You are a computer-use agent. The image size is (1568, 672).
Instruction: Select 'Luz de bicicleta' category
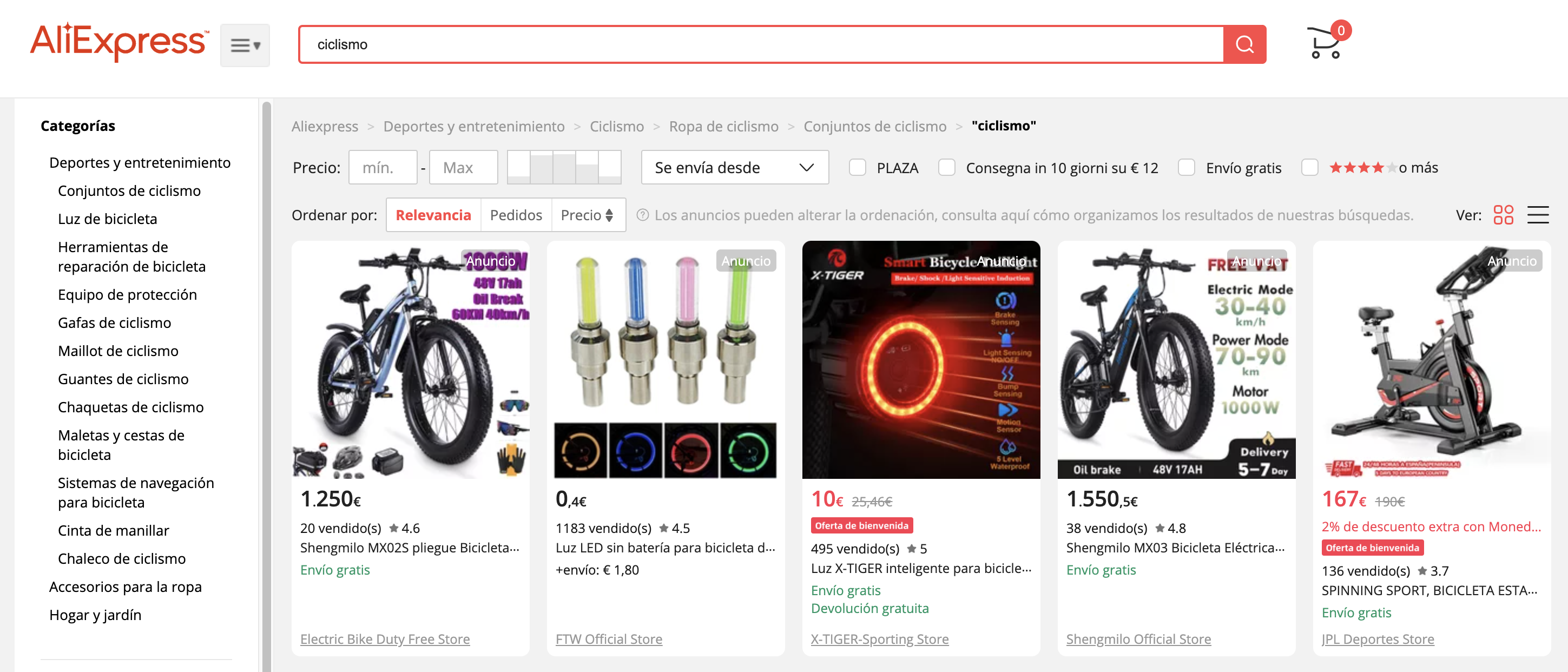pyautogui.click(x=107, y=219)
